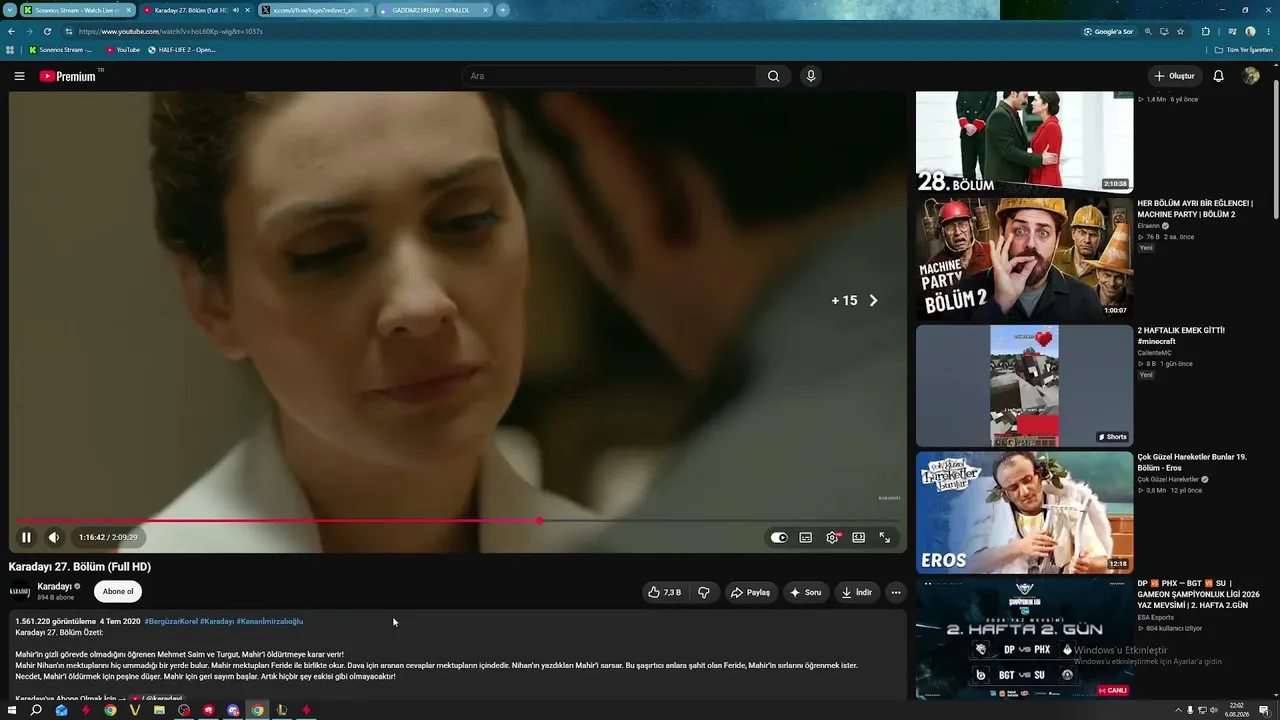Create content with the Oluştur button

[1174, 76]
